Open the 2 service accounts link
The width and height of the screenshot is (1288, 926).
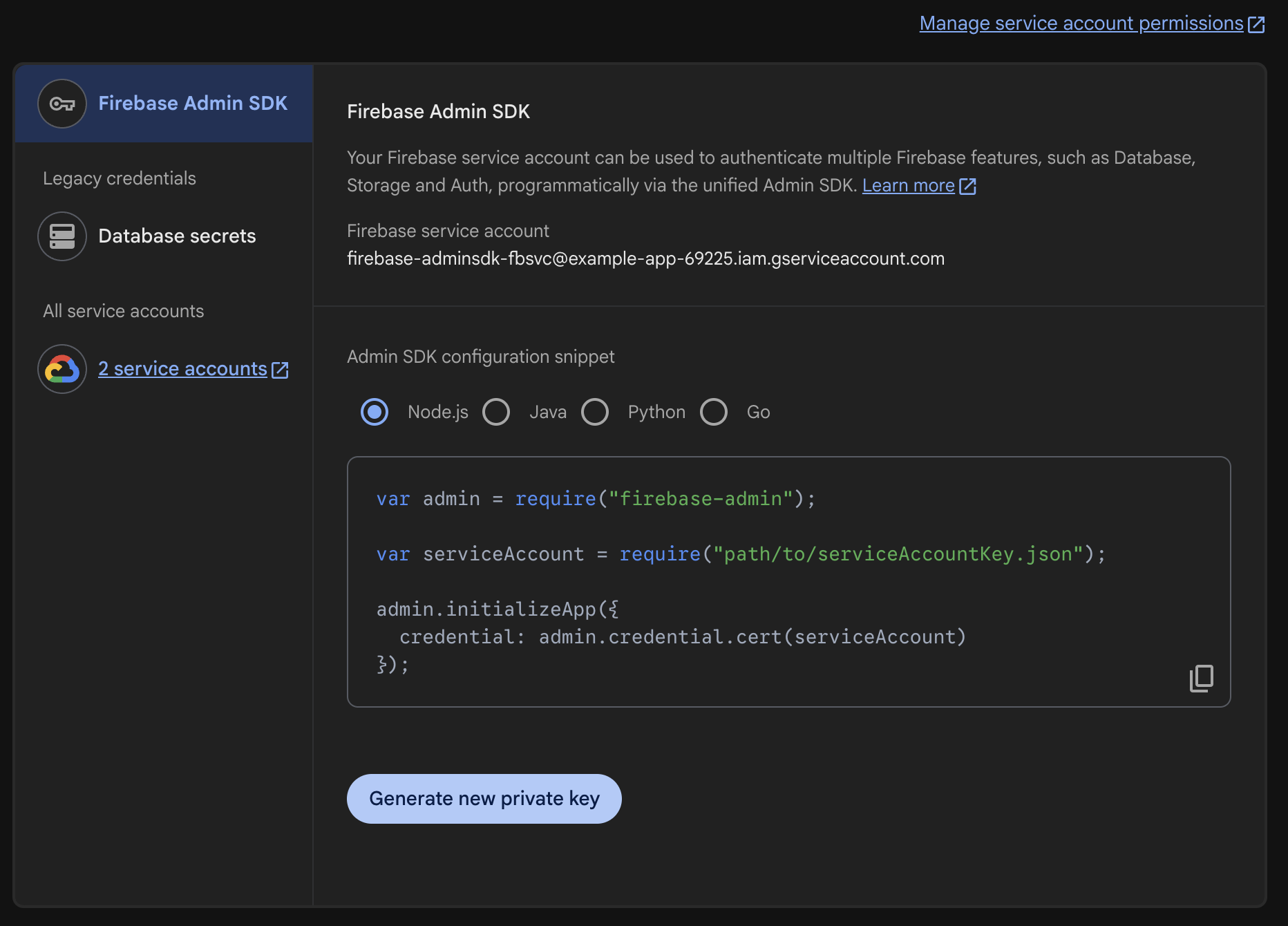click(182, 369)
